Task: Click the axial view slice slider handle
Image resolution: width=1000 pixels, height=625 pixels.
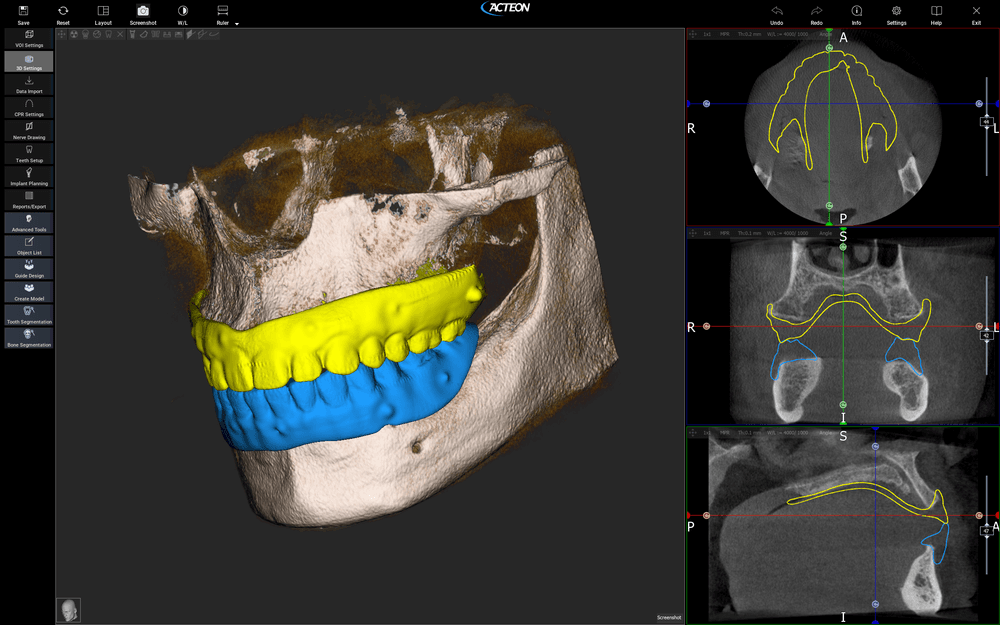Action: (987, 121)
